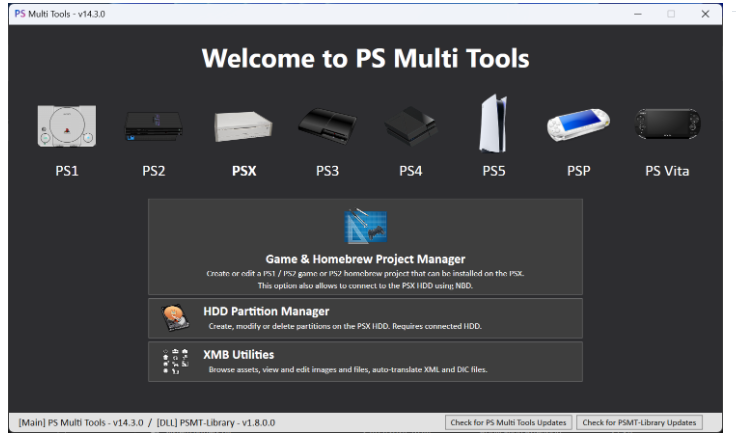Open the PS4 console icon
The width and height of the screenshot is (736, 440).
410,127
